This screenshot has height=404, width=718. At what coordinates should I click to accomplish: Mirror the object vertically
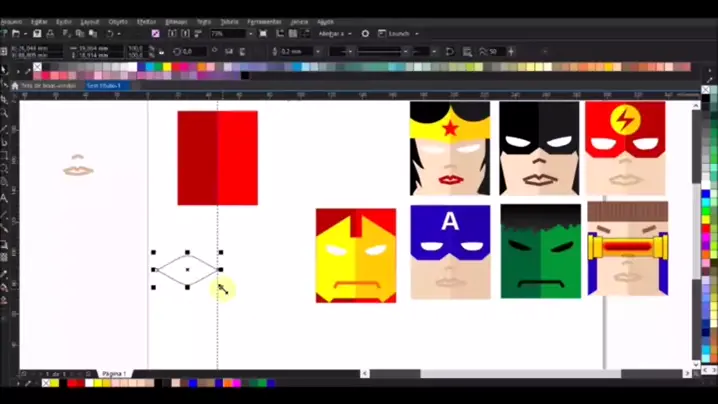[x=243, y=51]
